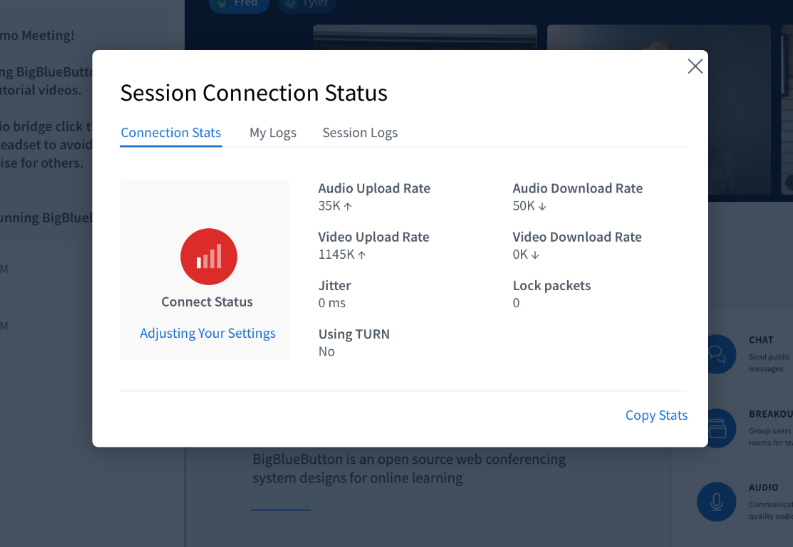Click the Breakout rooms icon in background

718,428
